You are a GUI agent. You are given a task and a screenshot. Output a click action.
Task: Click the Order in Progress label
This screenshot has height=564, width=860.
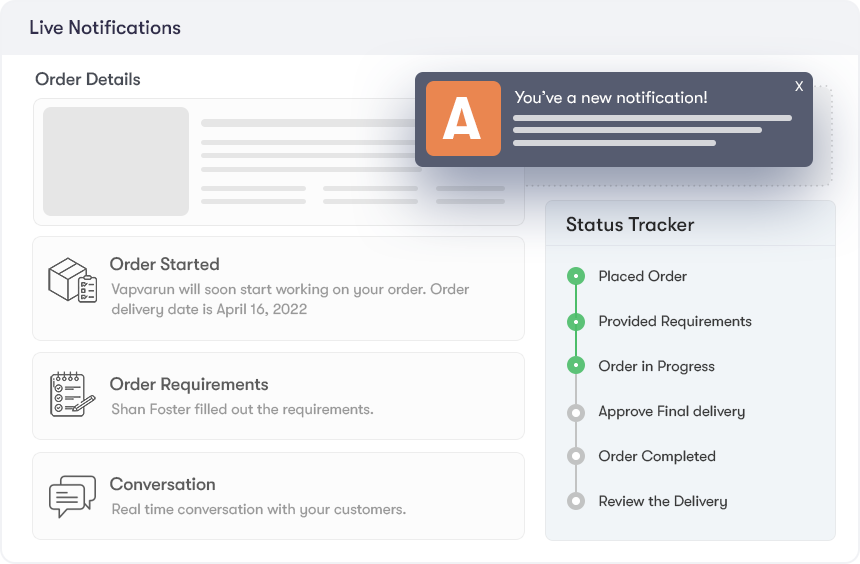pos(657,366)
